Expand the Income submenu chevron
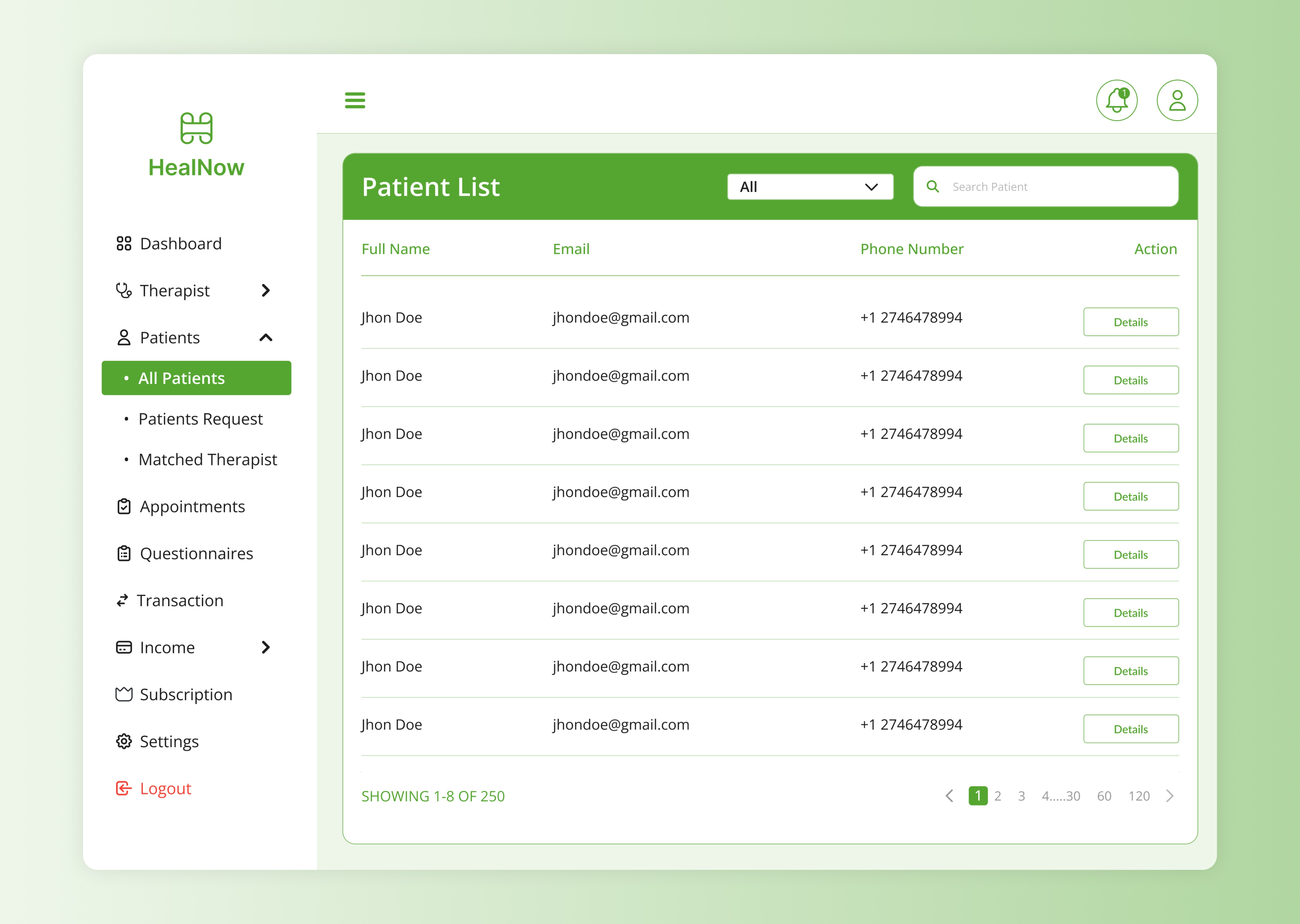Image resolution: width=1300 pixels, height=924 pixels. (x=265, y=647)
